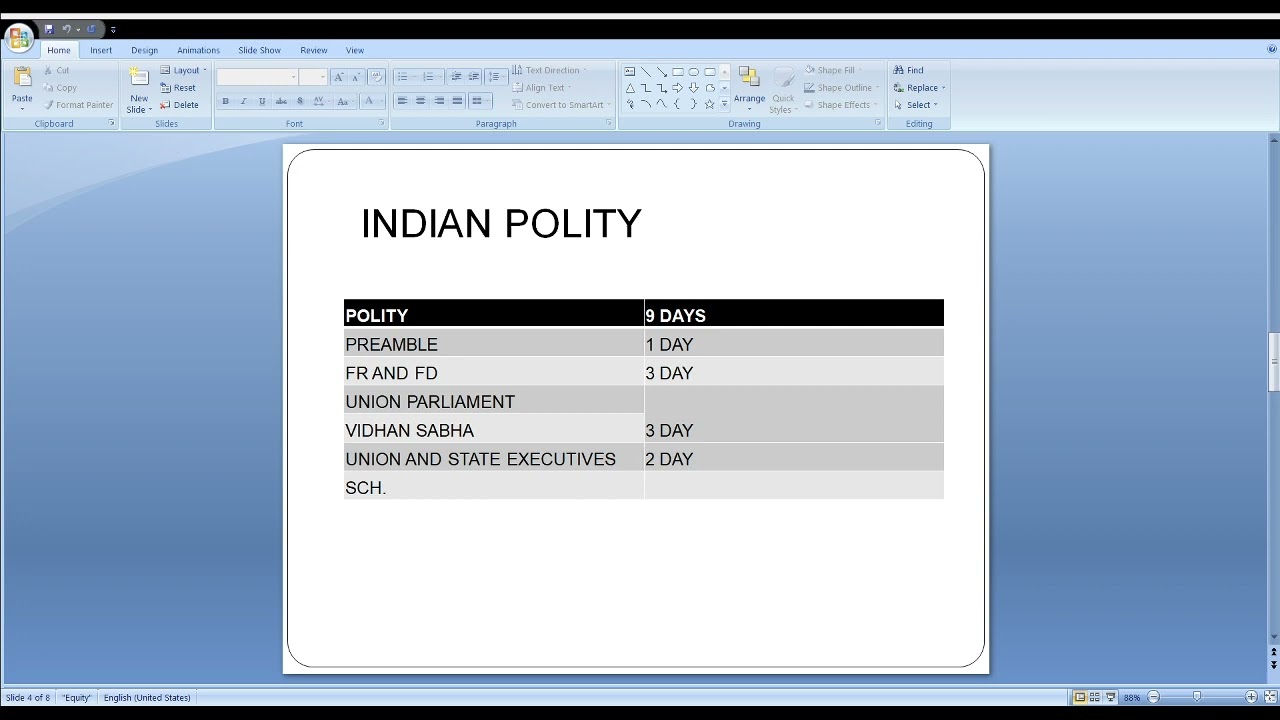Increase font size with Grow Font
The height and width of the screenshot is (720, 1280).
pyautogui.click(x=338, y=77)
